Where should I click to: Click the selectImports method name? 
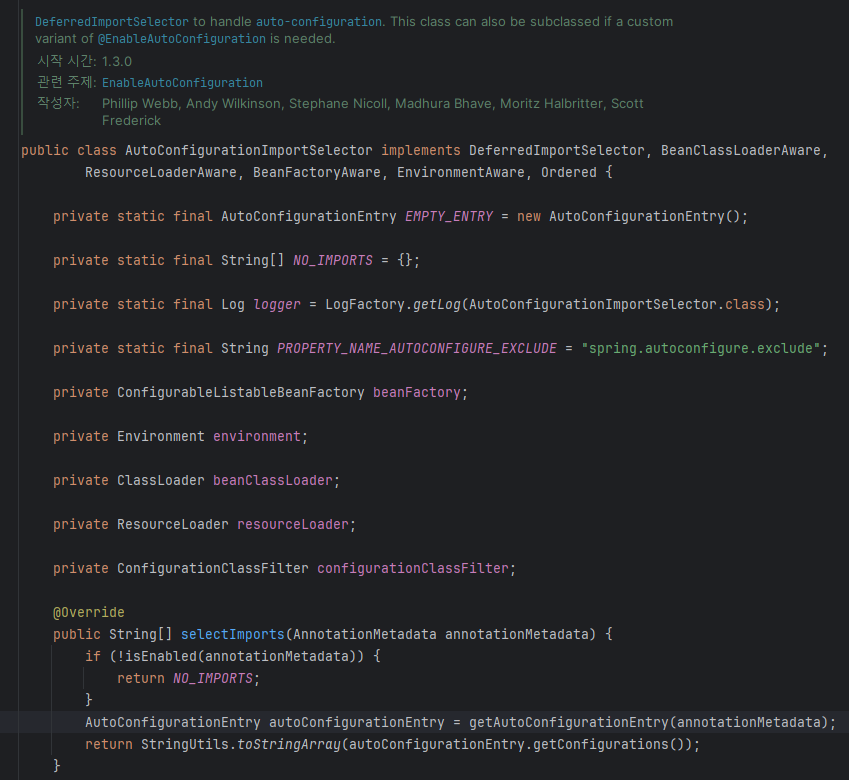(232, 634)
